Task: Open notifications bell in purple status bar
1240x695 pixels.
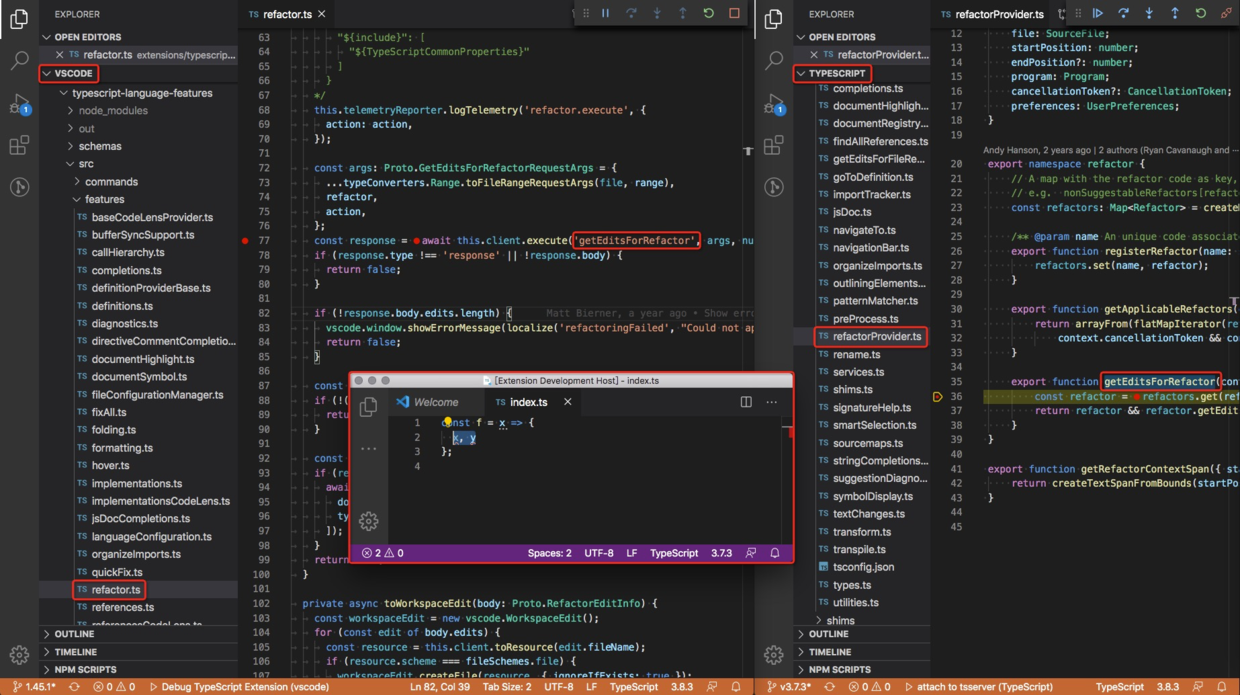Action: coord(774,553)
